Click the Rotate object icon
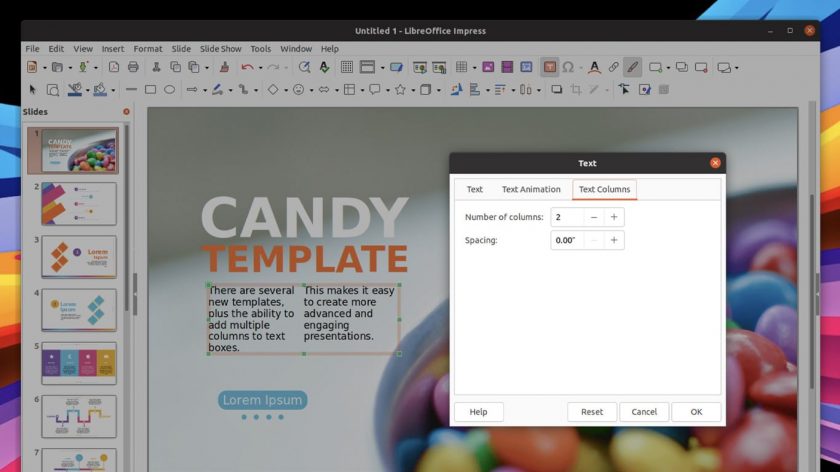The width and height of the screenshot is (840, 472). click(456, 89)
